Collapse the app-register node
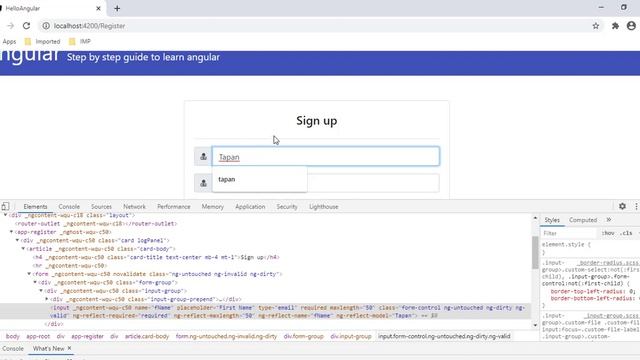Viewport: 640px width, 360px height. 11,232
